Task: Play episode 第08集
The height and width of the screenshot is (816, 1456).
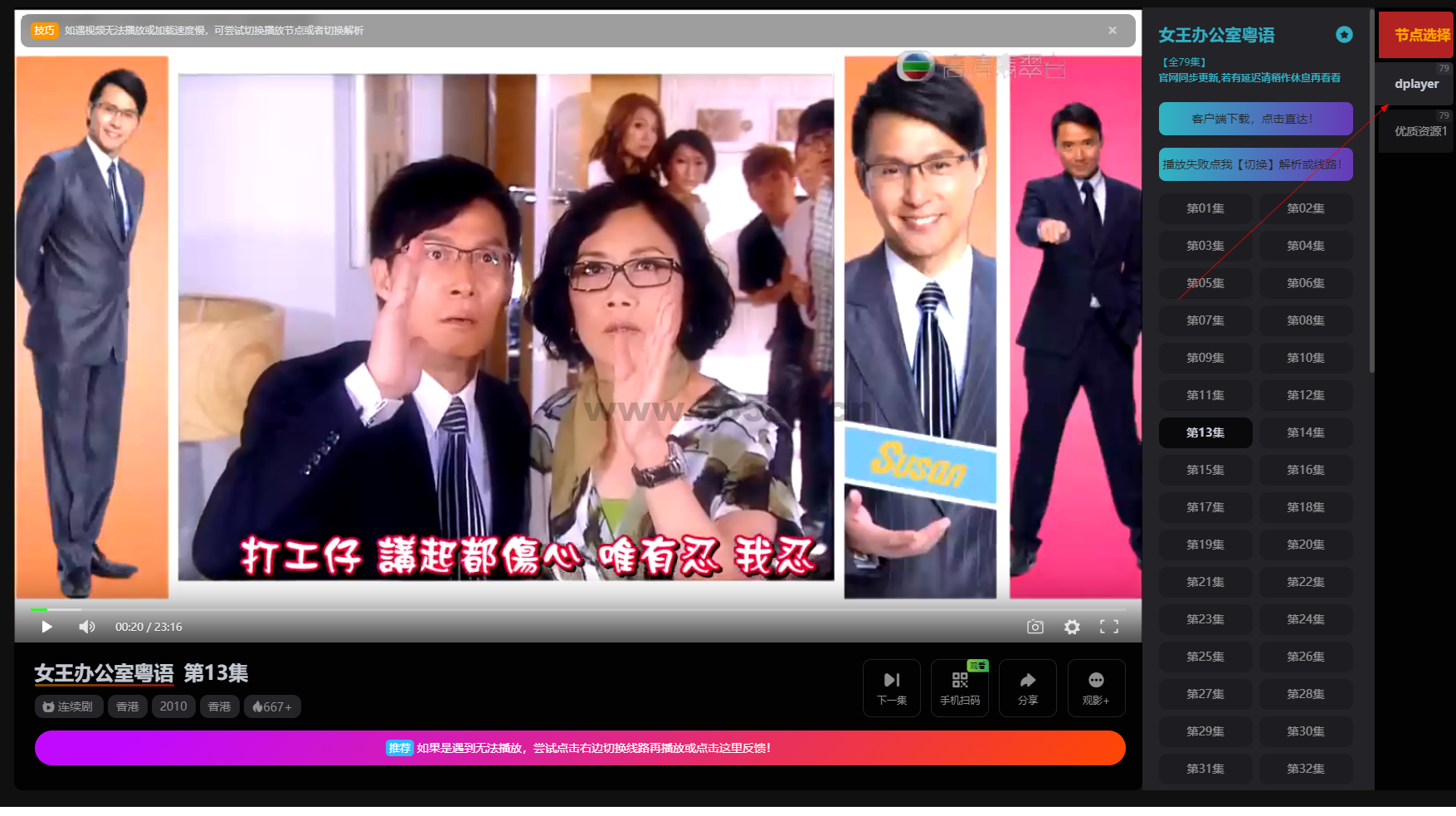Action: [1306, 320]
